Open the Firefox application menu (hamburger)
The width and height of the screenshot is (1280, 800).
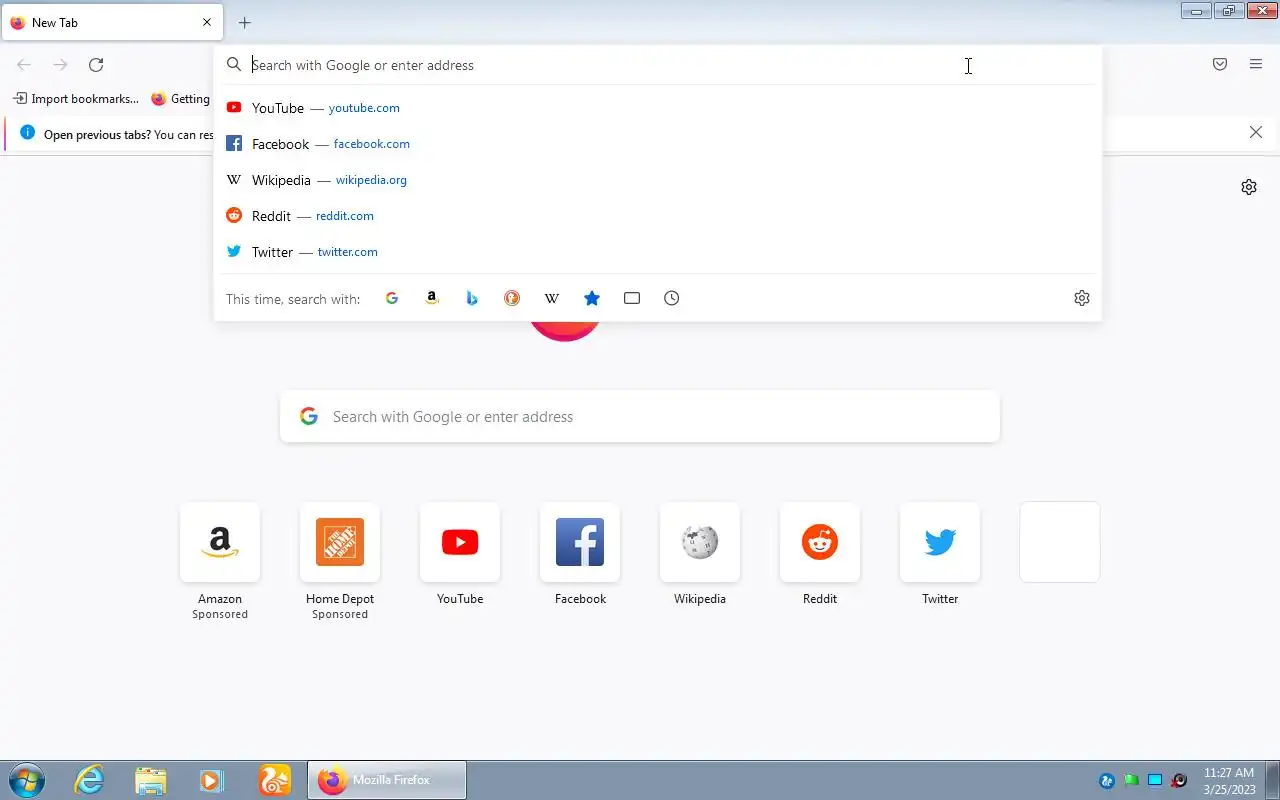[1256, 64]
